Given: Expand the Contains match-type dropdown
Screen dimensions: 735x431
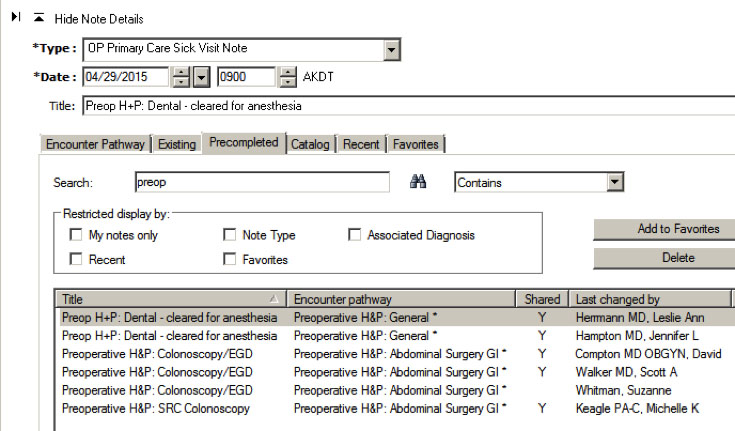Looking at the screenshot, I should (615, 183).
